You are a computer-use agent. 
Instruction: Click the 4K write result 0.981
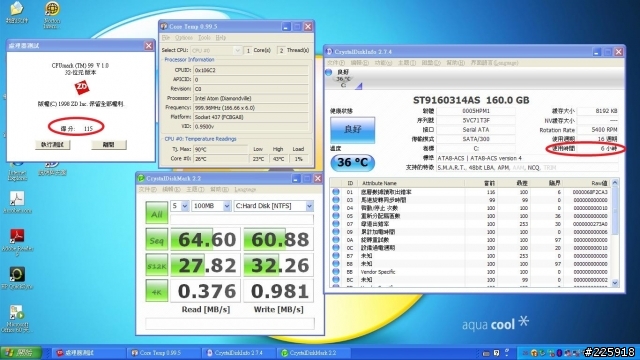tap(279, 291)
